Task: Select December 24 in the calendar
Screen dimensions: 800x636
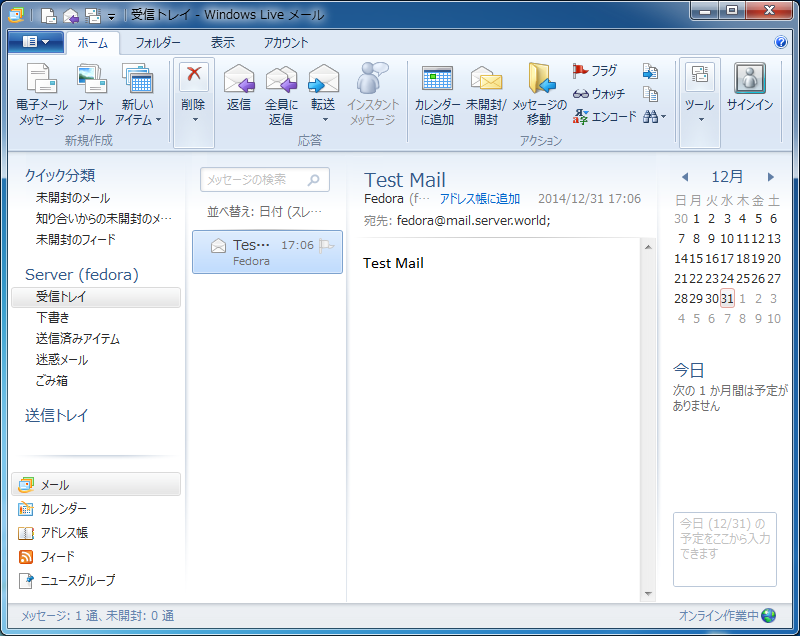Action: (x=727, y=278)
